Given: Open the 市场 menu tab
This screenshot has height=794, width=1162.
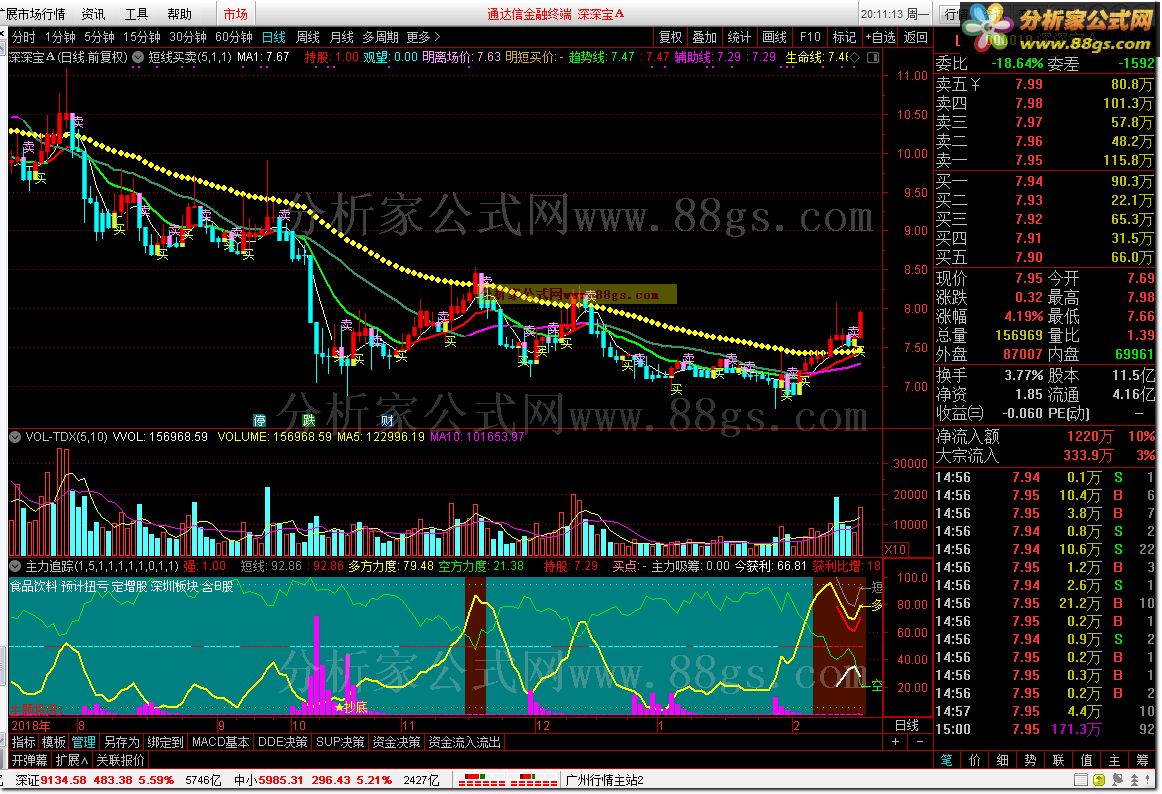Looking at the screenshot, I should (x=236, y=14).
